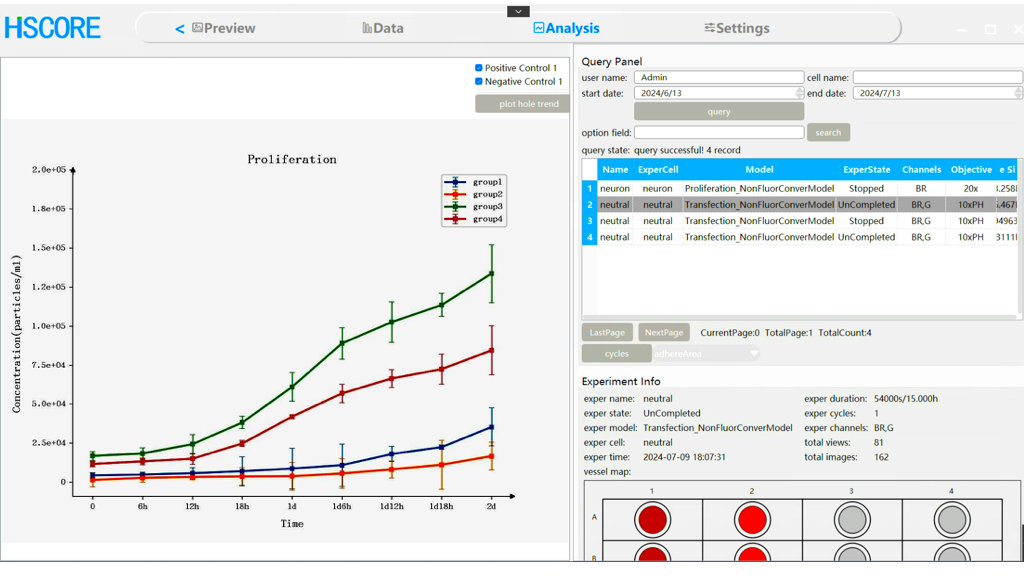Select bright red well A2 in vessel map

pyautogui.click(x=752, y=519)
